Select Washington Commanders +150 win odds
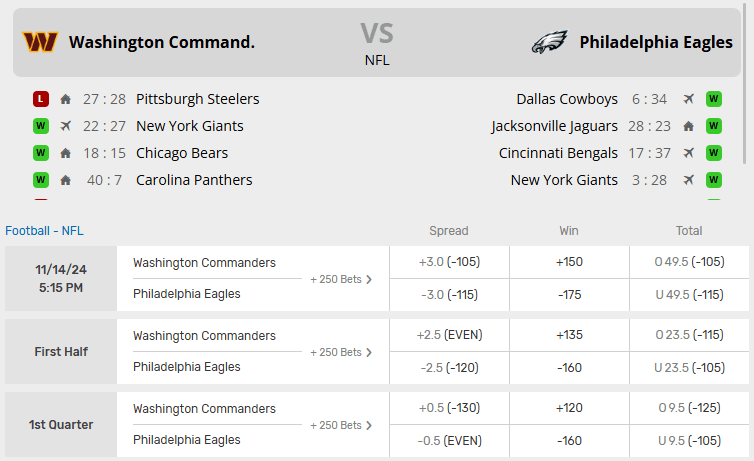754x461 pixels. pos(569,262)
